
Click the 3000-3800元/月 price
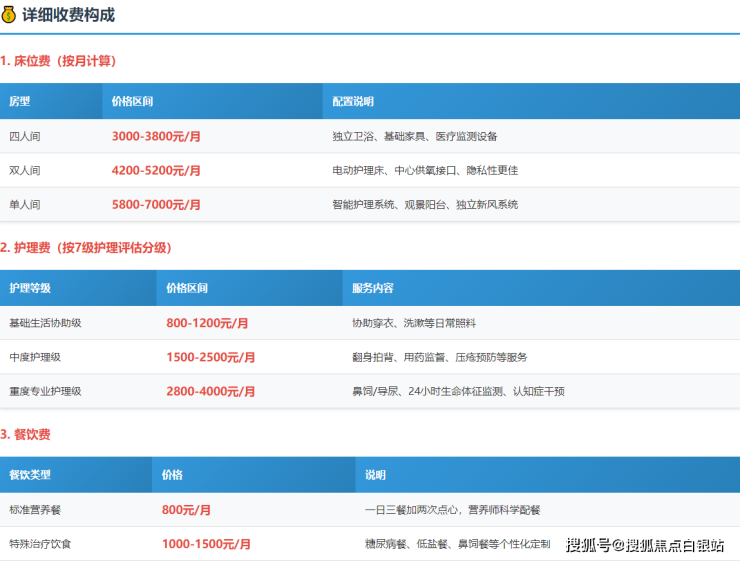156,136
